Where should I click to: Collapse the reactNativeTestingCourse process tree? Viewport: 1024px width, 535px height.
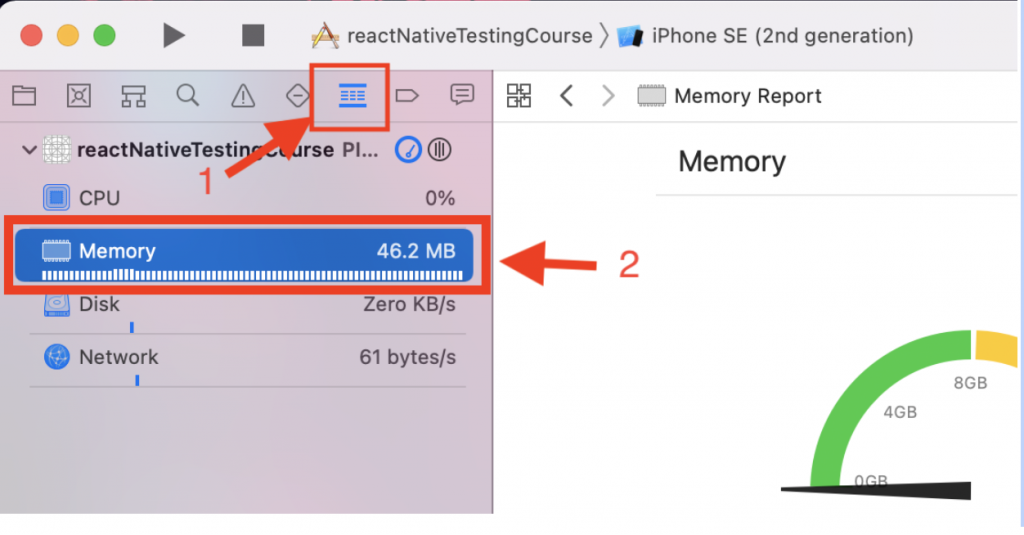coord(29,151)
